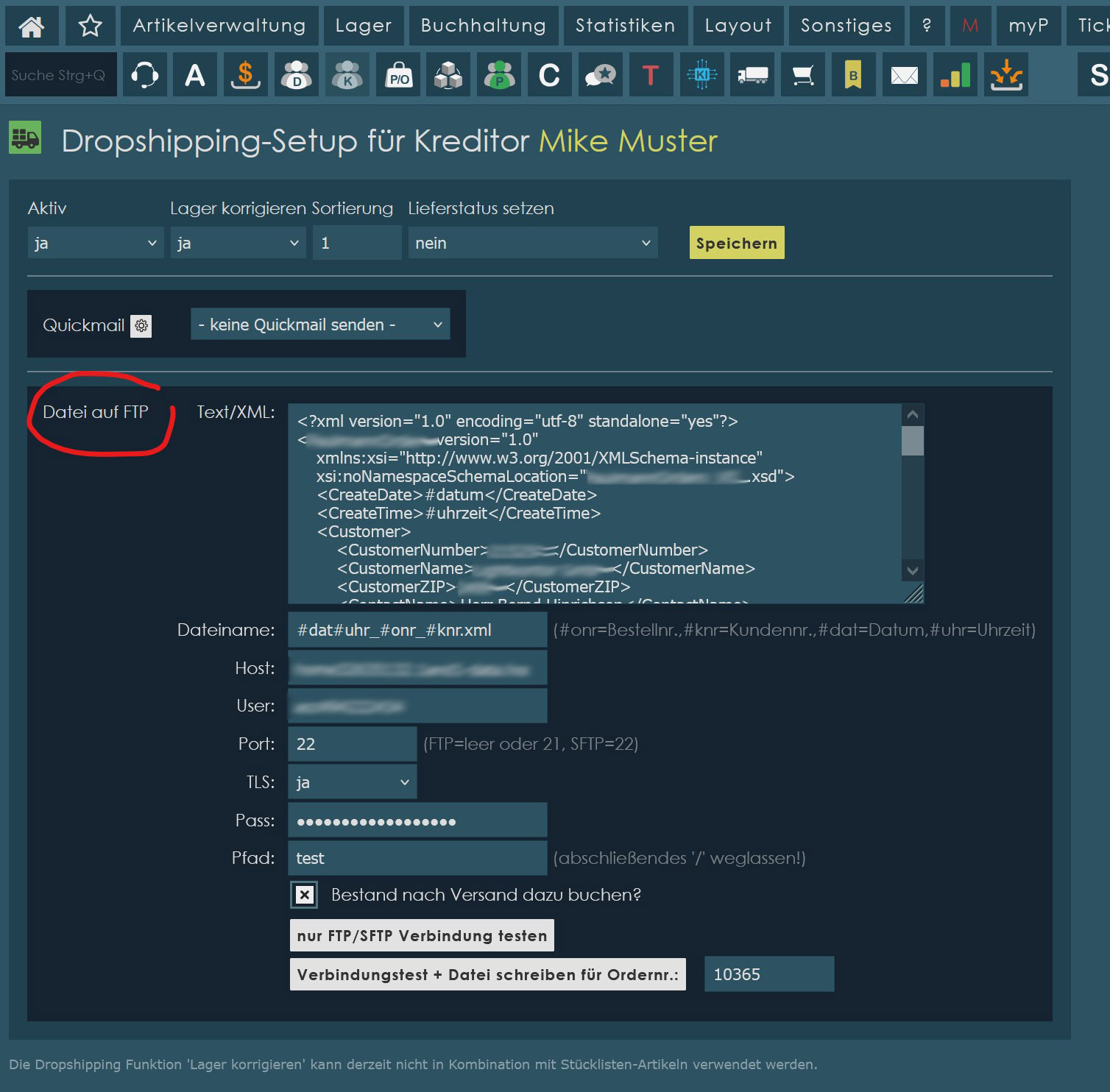The image size is (1110, 1092).
Task: Click the Port input field
Action: 352,744
